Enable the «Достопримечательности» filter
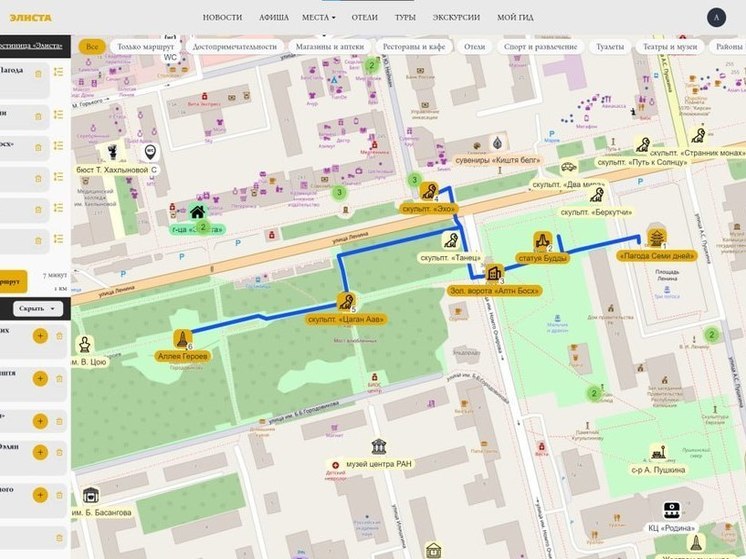 pos(236,47)
